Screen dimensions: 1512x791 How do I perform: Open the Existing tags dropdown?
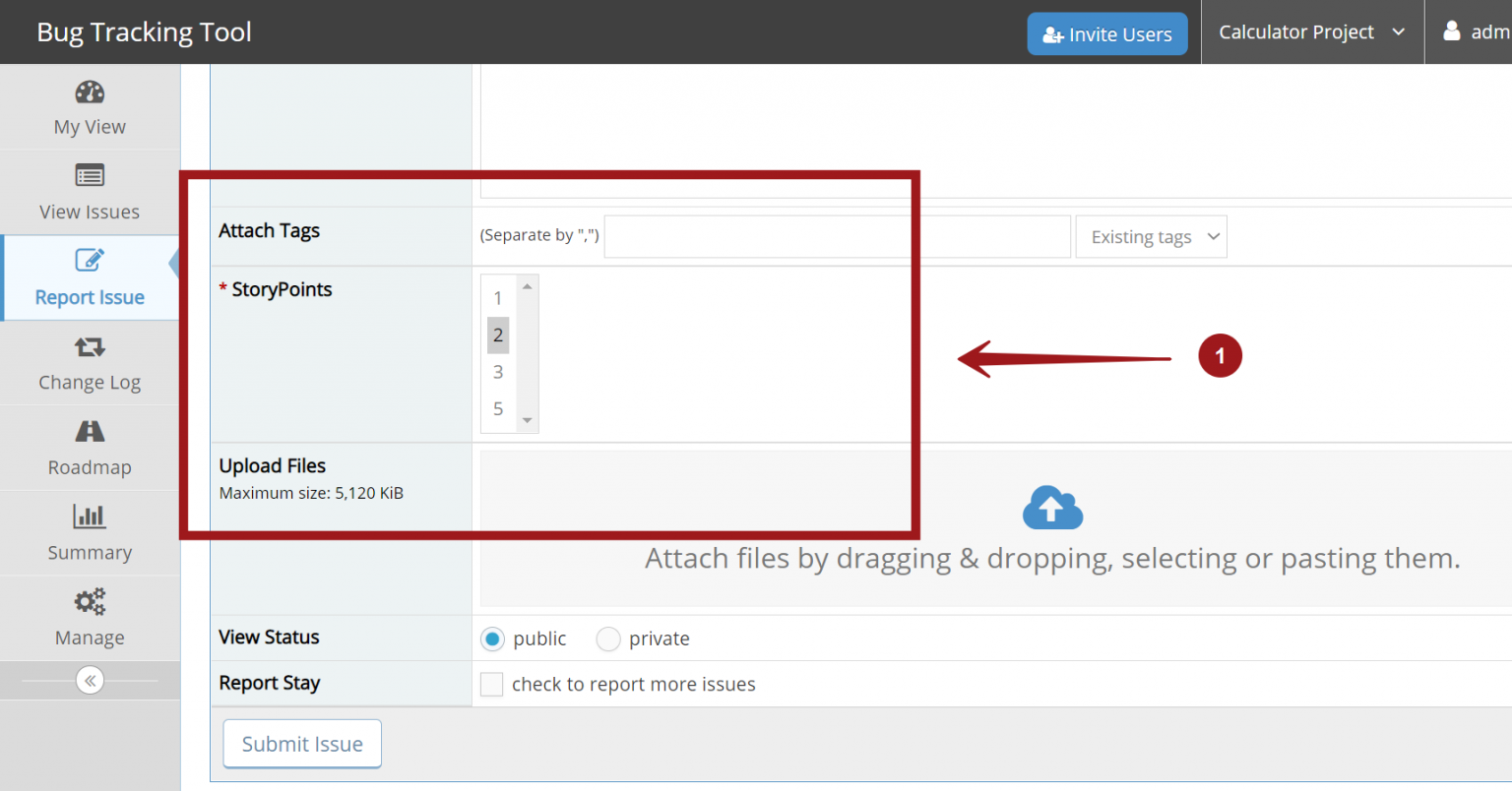coord(1150,236)
